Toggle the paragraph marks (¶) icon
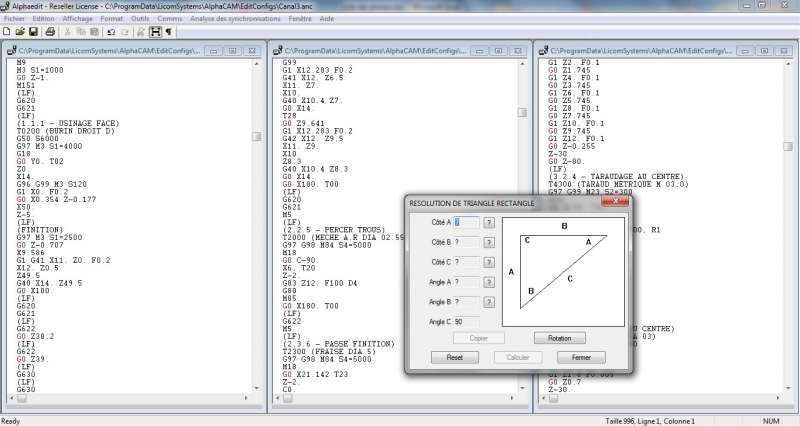 pos(169,32)
